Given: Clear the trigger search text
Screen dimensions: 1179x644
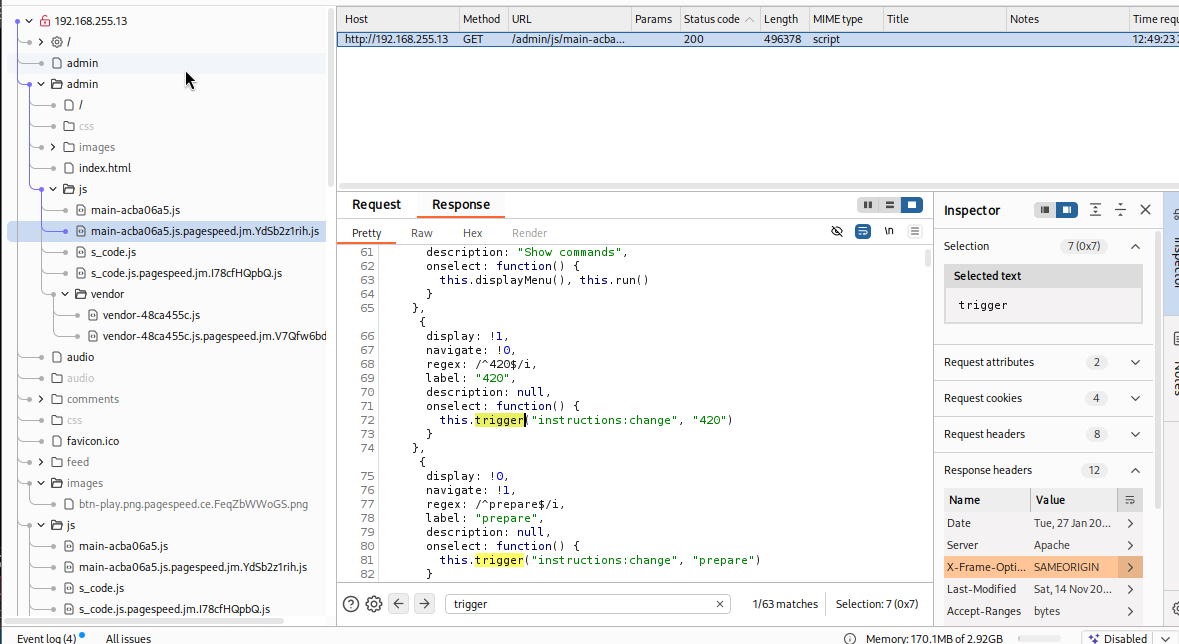Looking at the screenshot, I should coord(720,604).
